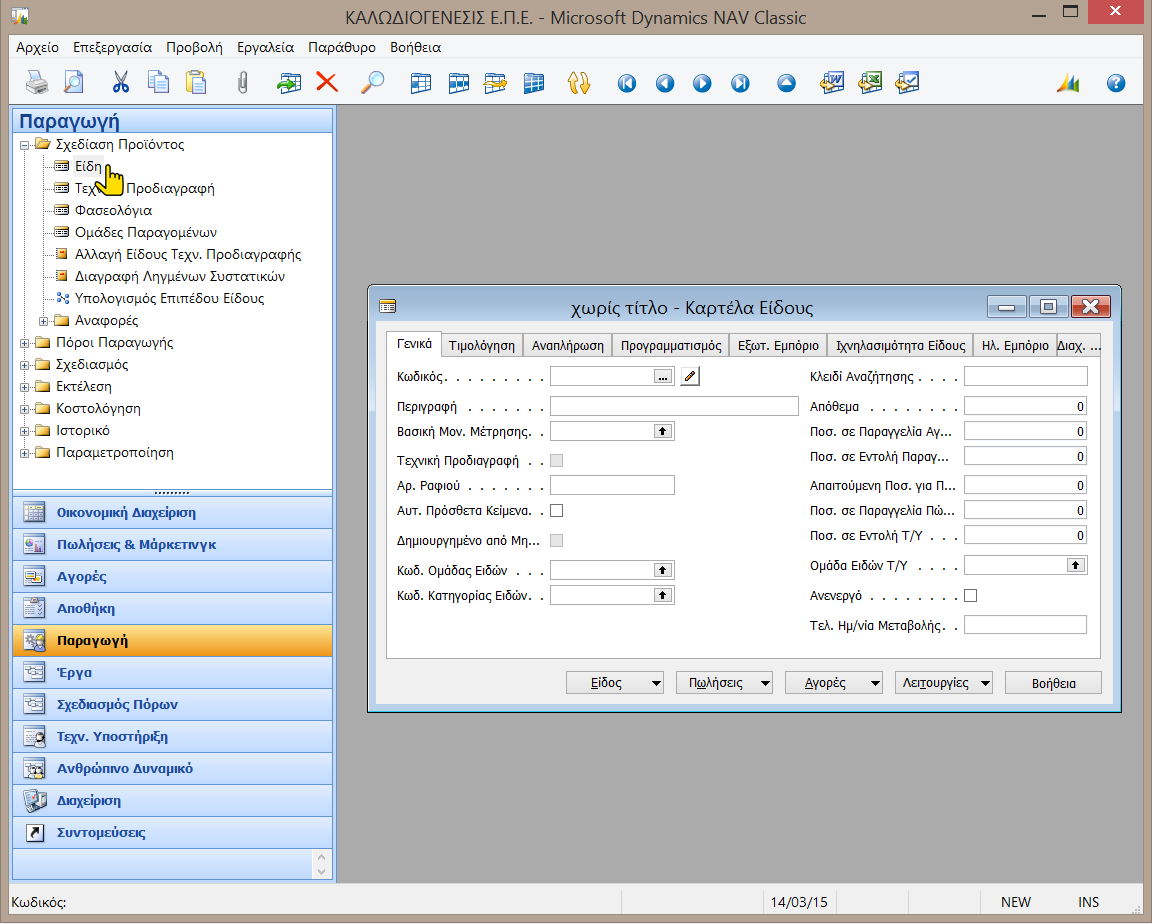Open Κωδικός field assist button
The image size is (1152, 924).
(663, 377)
